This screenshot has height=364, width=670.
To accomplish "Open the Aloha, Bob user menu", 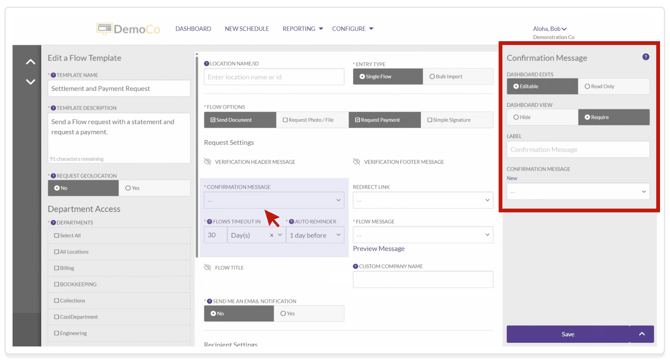I will pos(550,29).
